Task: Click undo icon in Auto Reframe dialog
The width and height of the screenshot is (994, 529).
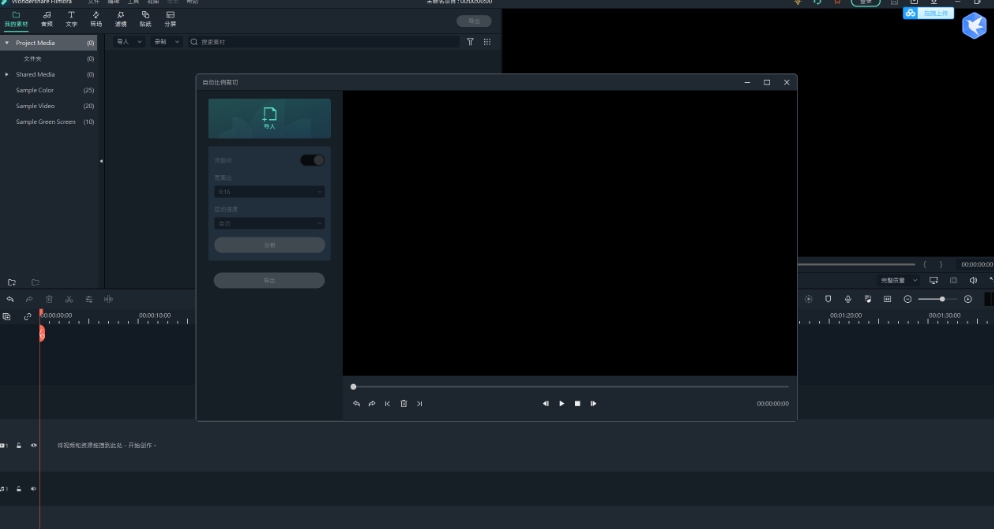Action: click(x=356, y=403)
